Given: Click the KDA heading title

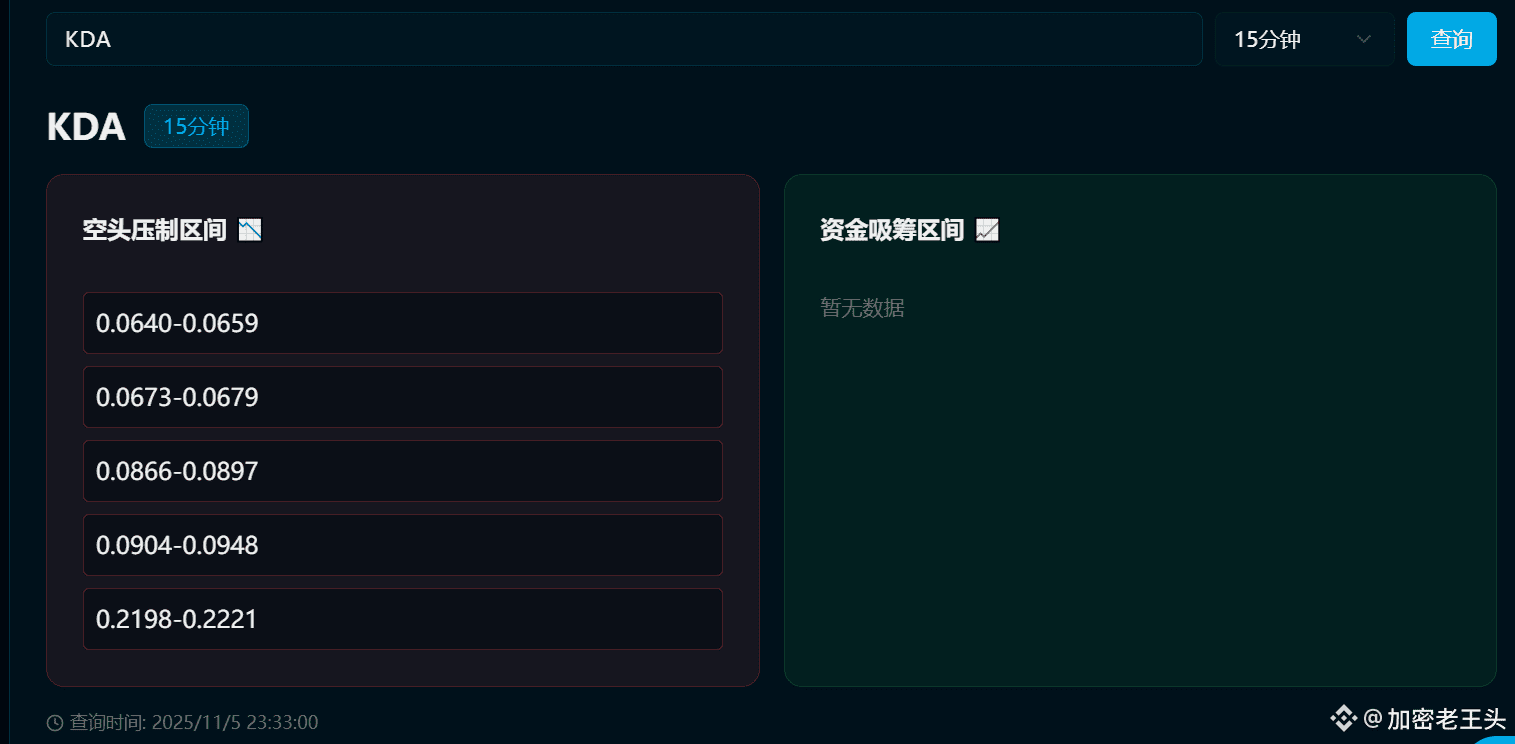Looking at the screenshot, I should 86,127.
